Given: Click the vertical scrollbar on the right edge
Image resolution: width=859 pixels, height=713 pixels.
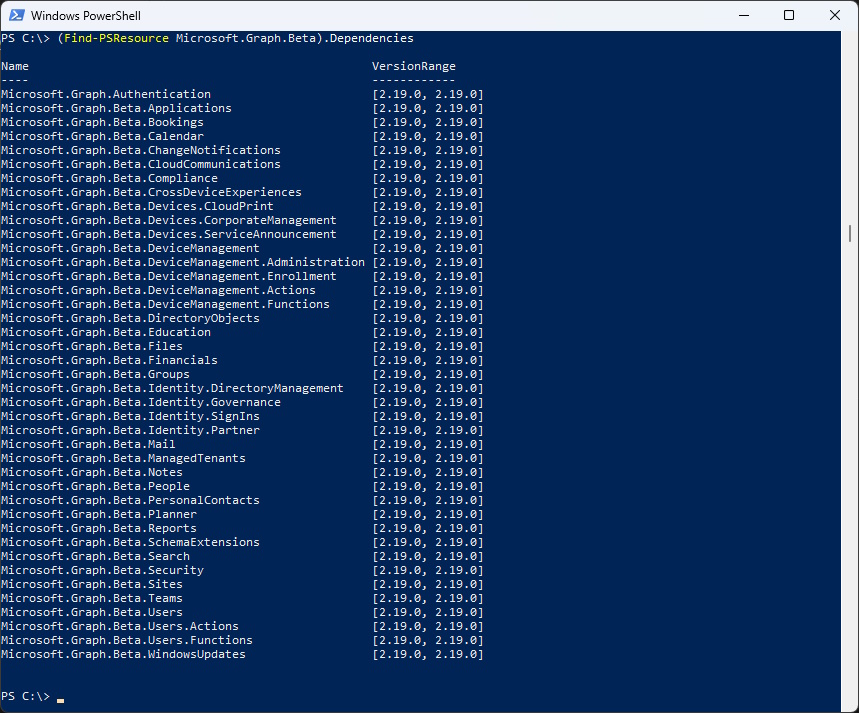Looking at the screenshot, I should [851, 233].
